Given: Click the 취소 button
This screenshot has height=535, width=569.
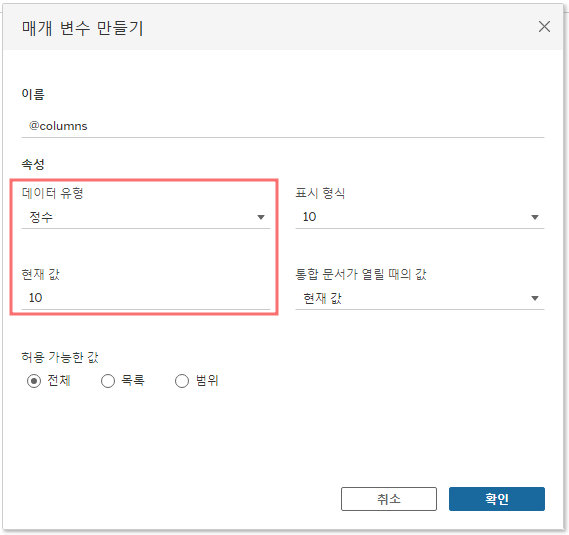Looking at the screenshot, I should coord(389,499).
